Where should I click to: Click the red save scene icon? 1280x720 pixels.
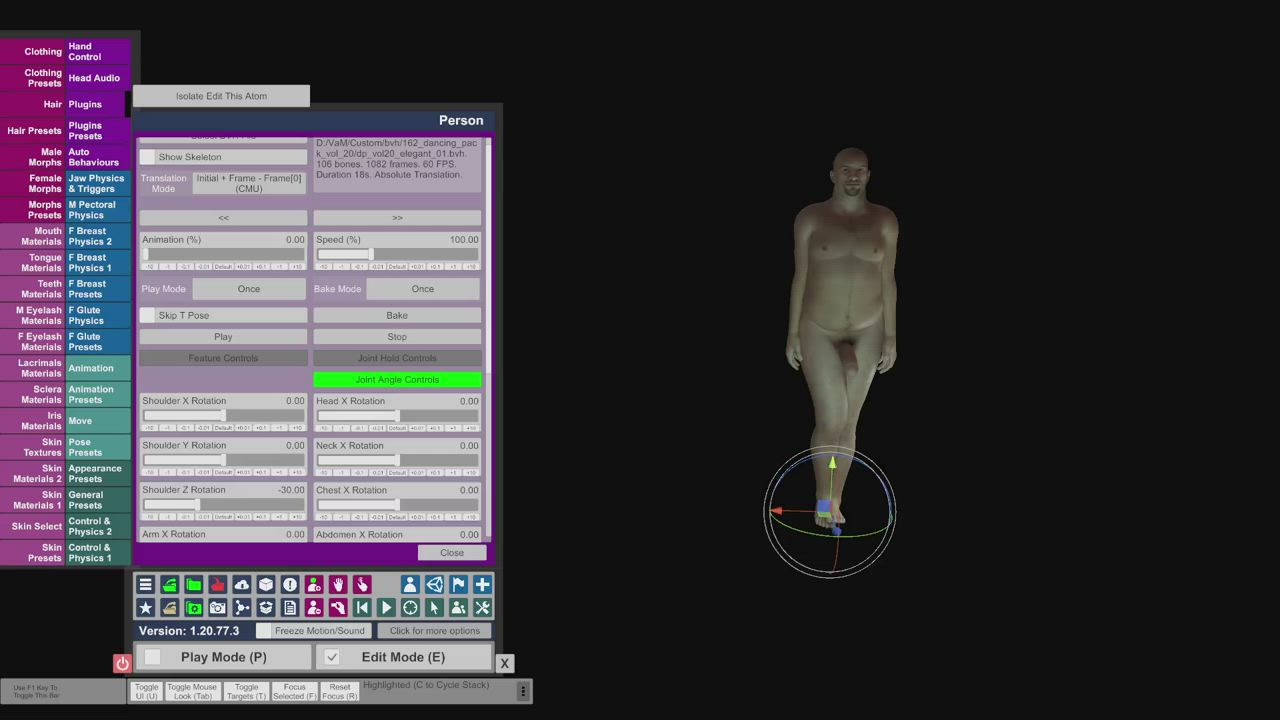point(218,585)
